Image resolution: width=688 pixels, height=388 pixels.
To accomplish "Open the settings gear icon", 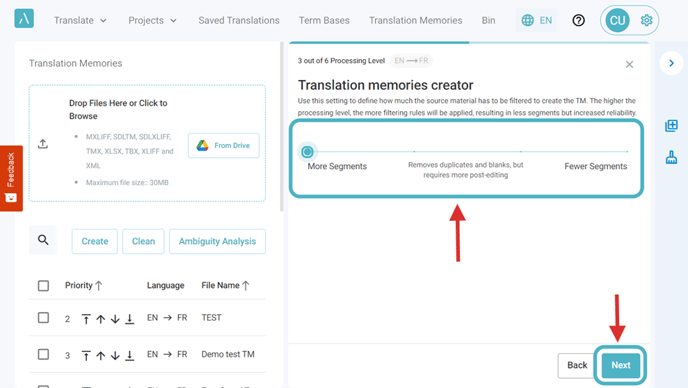I will point(646,20).
